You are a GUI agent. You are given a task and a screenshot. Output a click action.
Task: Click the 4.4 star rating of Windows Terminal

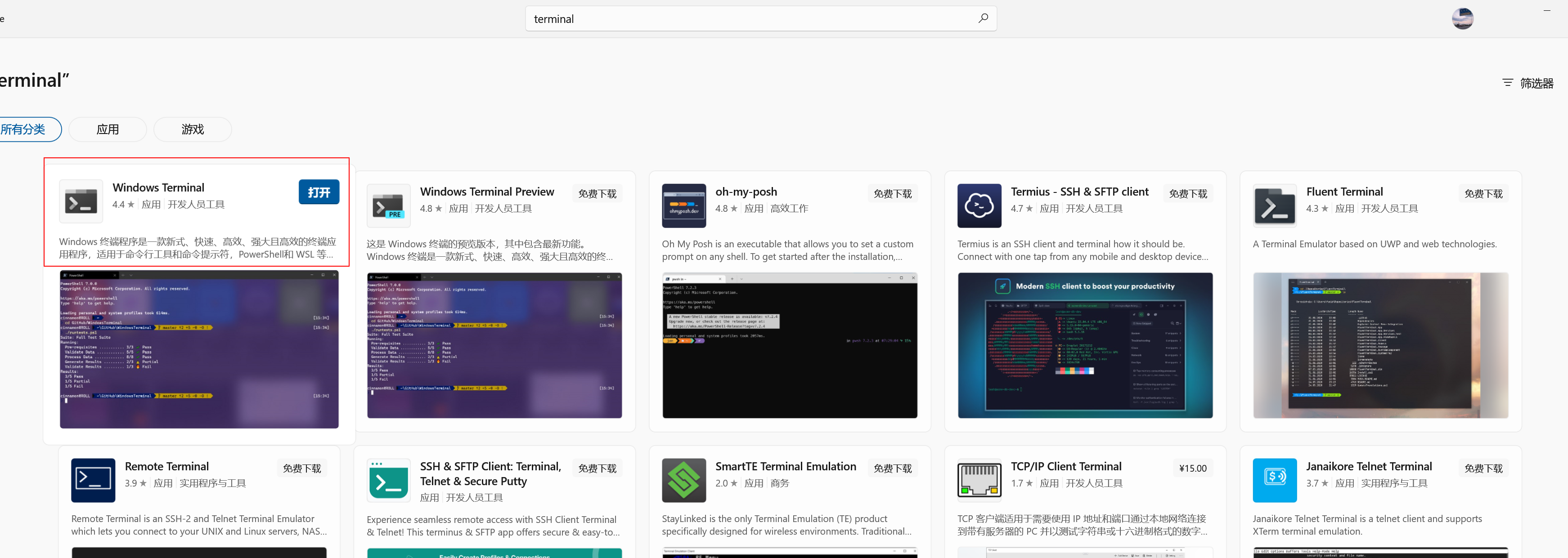(x=124, y=205)
